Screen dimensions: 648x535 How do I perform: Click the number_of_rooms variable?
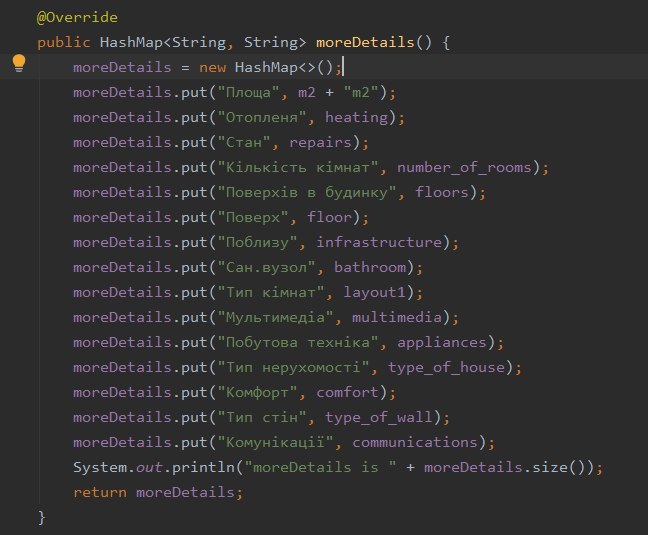click(x=465, y=167)
